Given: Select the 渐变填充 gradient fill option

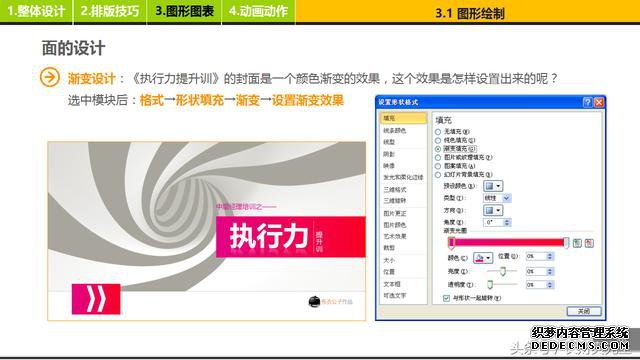Looking at the screenshot, I should [x=456, y=149].
